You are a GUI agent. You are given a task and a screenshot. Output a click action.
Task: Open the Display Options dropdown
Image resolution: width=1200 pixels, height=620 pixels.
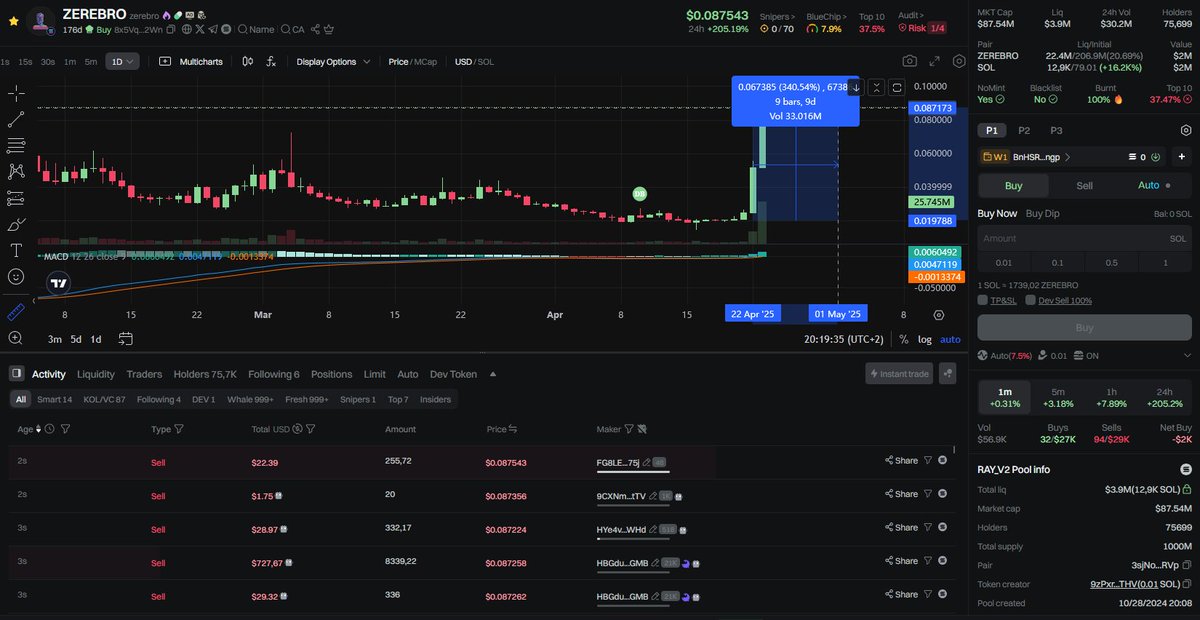coord(332,62)
